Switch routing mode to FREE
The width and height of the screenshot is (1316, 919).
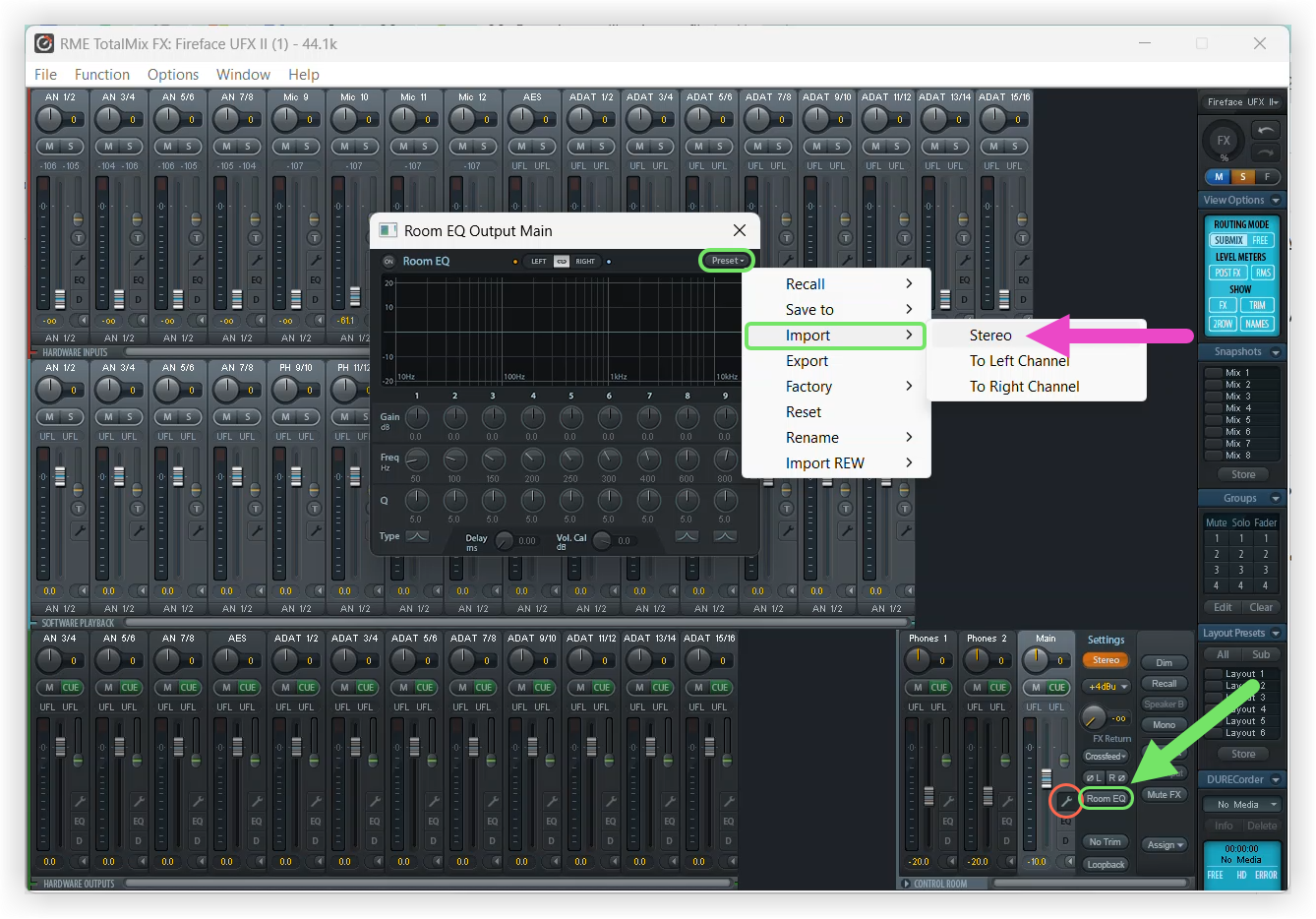(1261, 240)
